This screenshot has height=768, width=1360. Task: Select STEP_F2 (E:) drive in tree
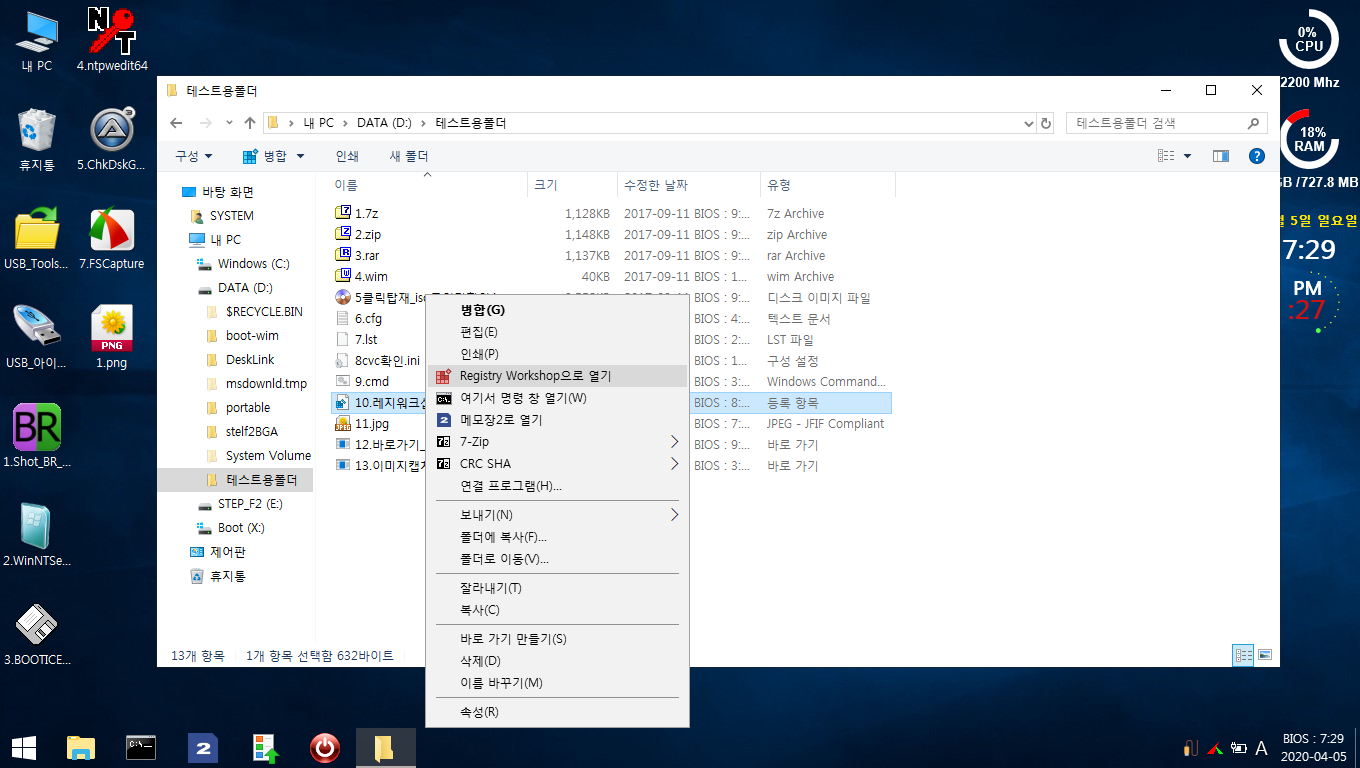click(x=250, y=504)
